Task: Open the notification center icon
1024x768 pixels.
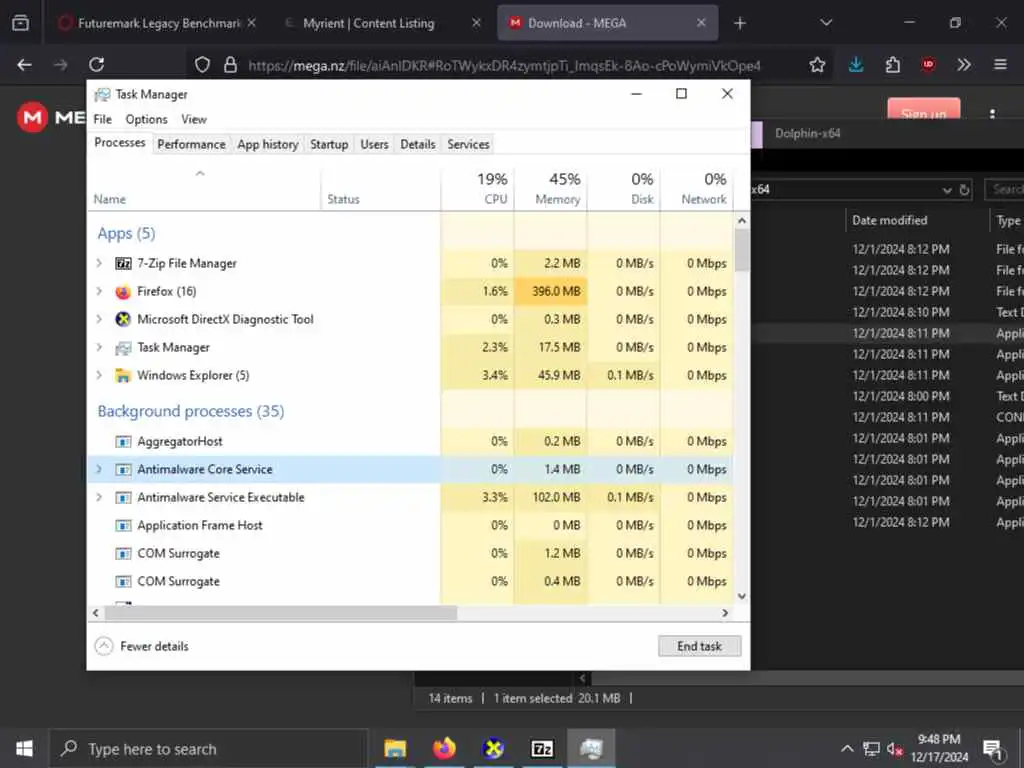Action: point(993,749)
